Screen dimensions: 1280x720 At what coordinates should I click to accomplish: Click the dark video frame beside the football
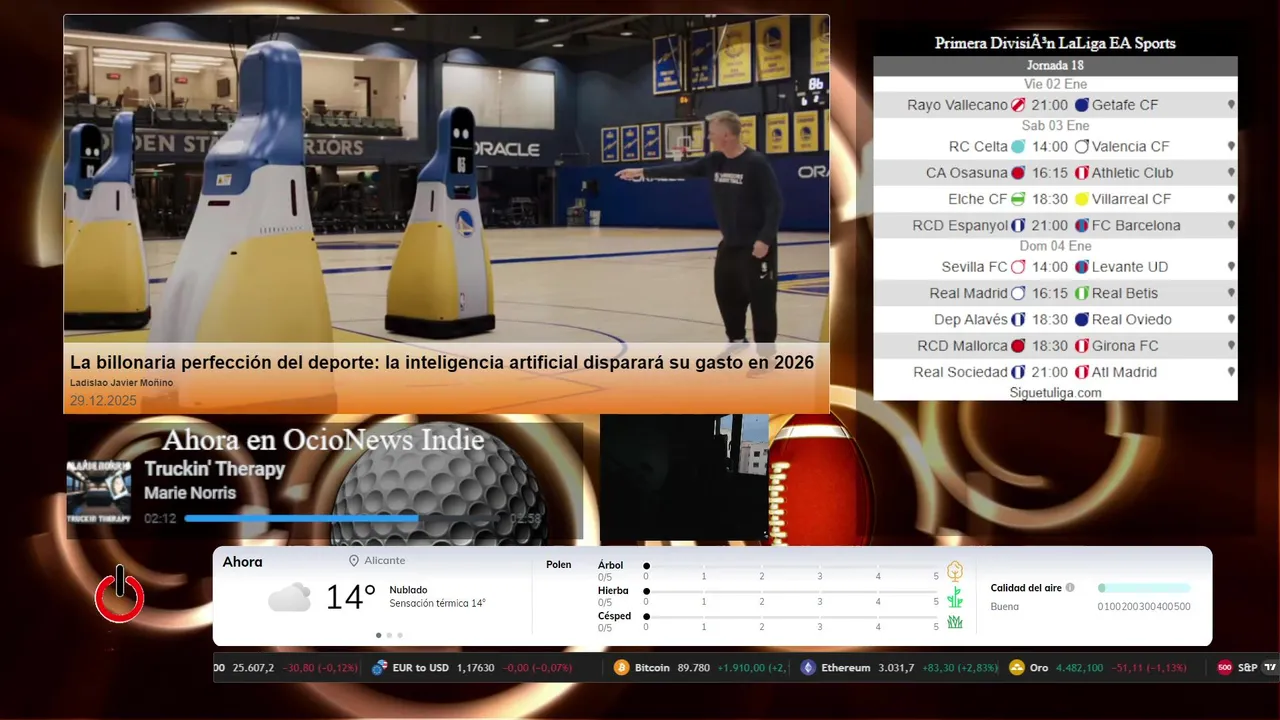[x=684, y=478]
